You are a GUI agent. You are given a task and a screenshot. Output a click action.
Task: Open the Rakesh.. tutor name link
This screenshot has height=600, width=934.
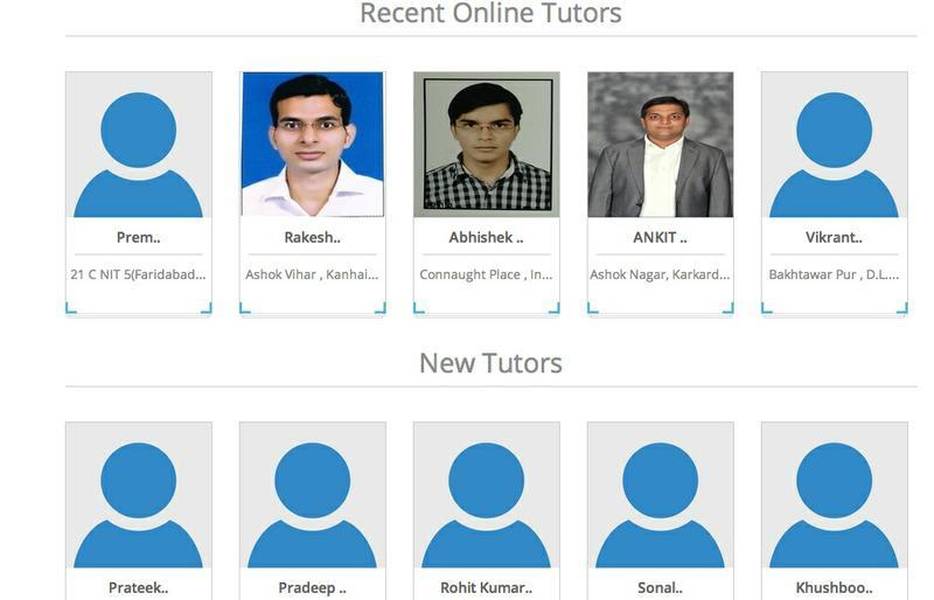312,238
